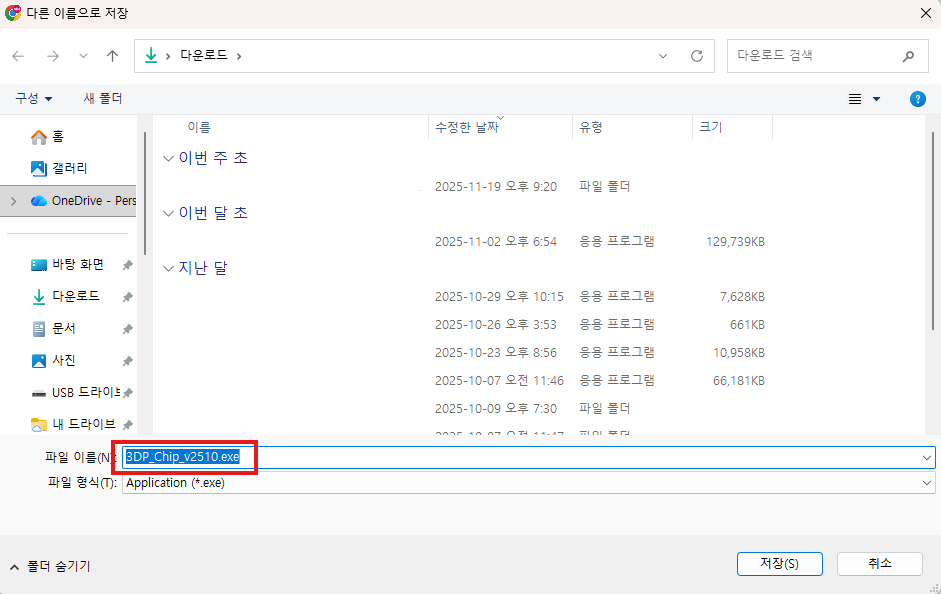Select the folder dated 2025-10-09 오후 7:30
The height and width of the screenshot is (594, 941).
pos(465,409)
